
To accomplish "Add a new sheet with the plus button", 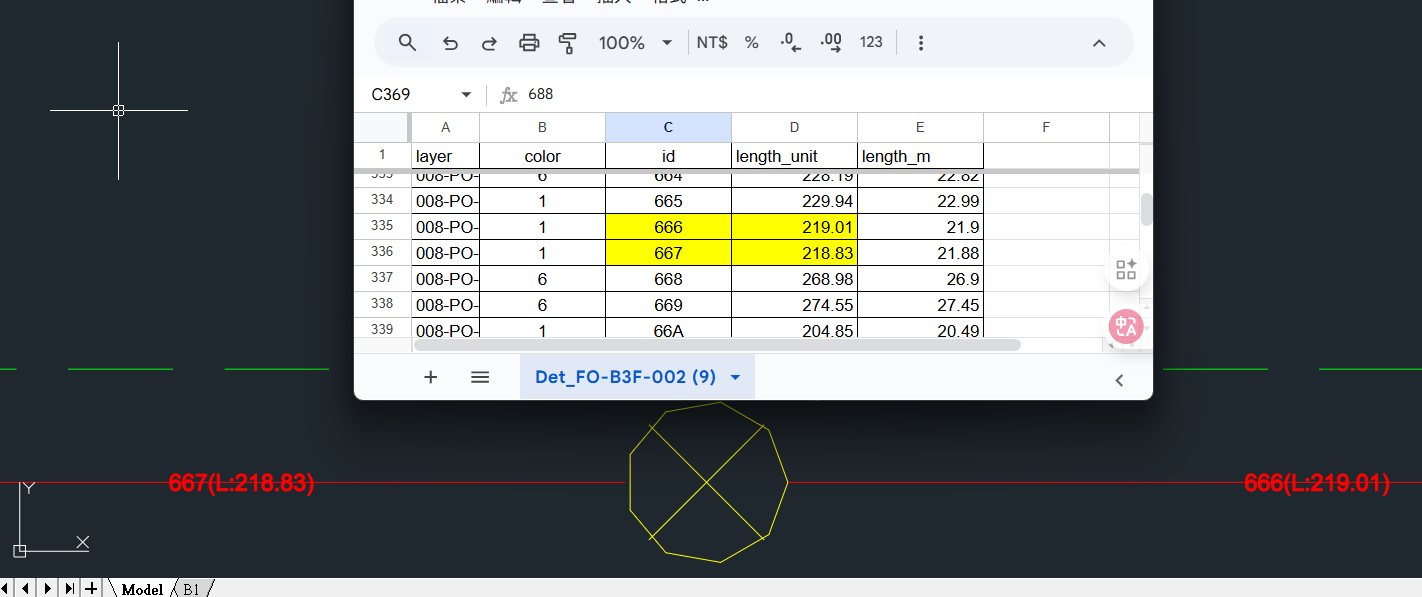I will [x=430, y=377].
